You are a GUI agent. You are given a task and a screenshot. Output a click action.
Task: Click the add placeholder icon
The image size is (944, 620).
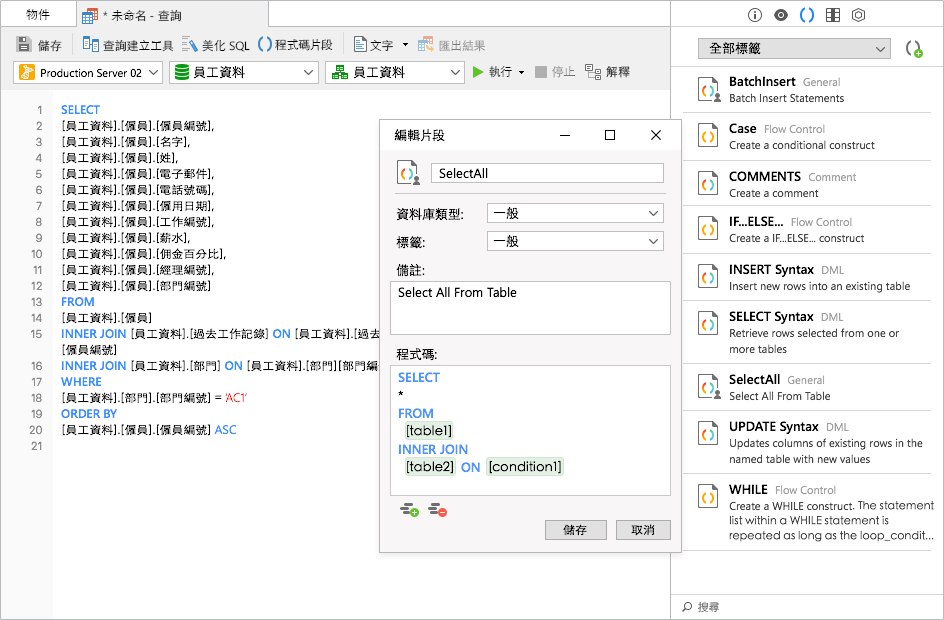(409, 510)
